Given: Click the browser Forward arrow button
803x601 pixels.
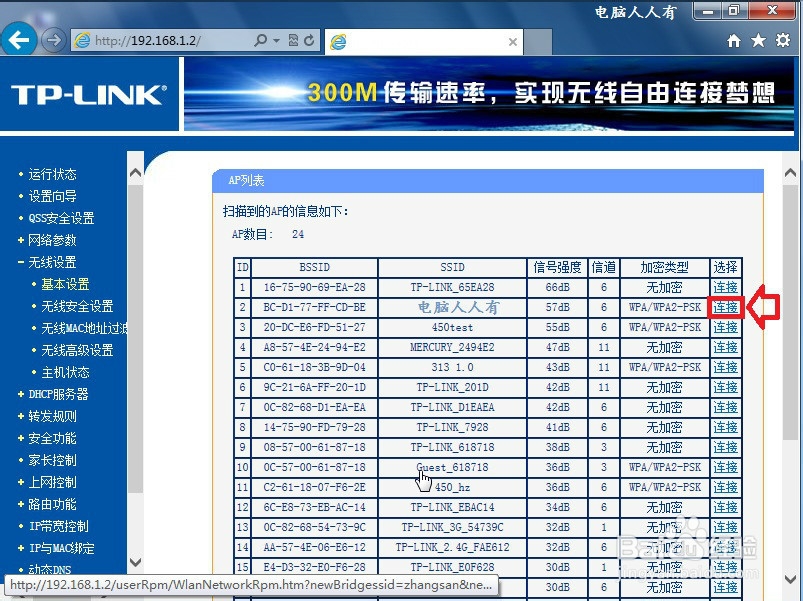Looking at the screenshot, I should tap(53, 39).
